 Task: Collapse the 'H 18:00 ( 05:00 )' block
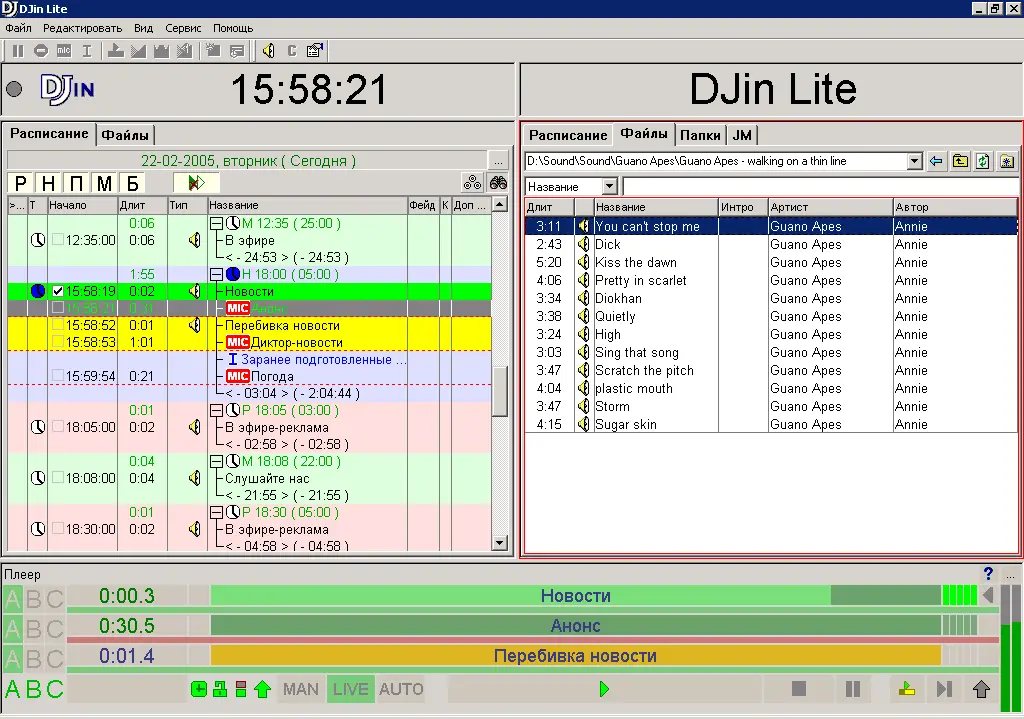216,274
